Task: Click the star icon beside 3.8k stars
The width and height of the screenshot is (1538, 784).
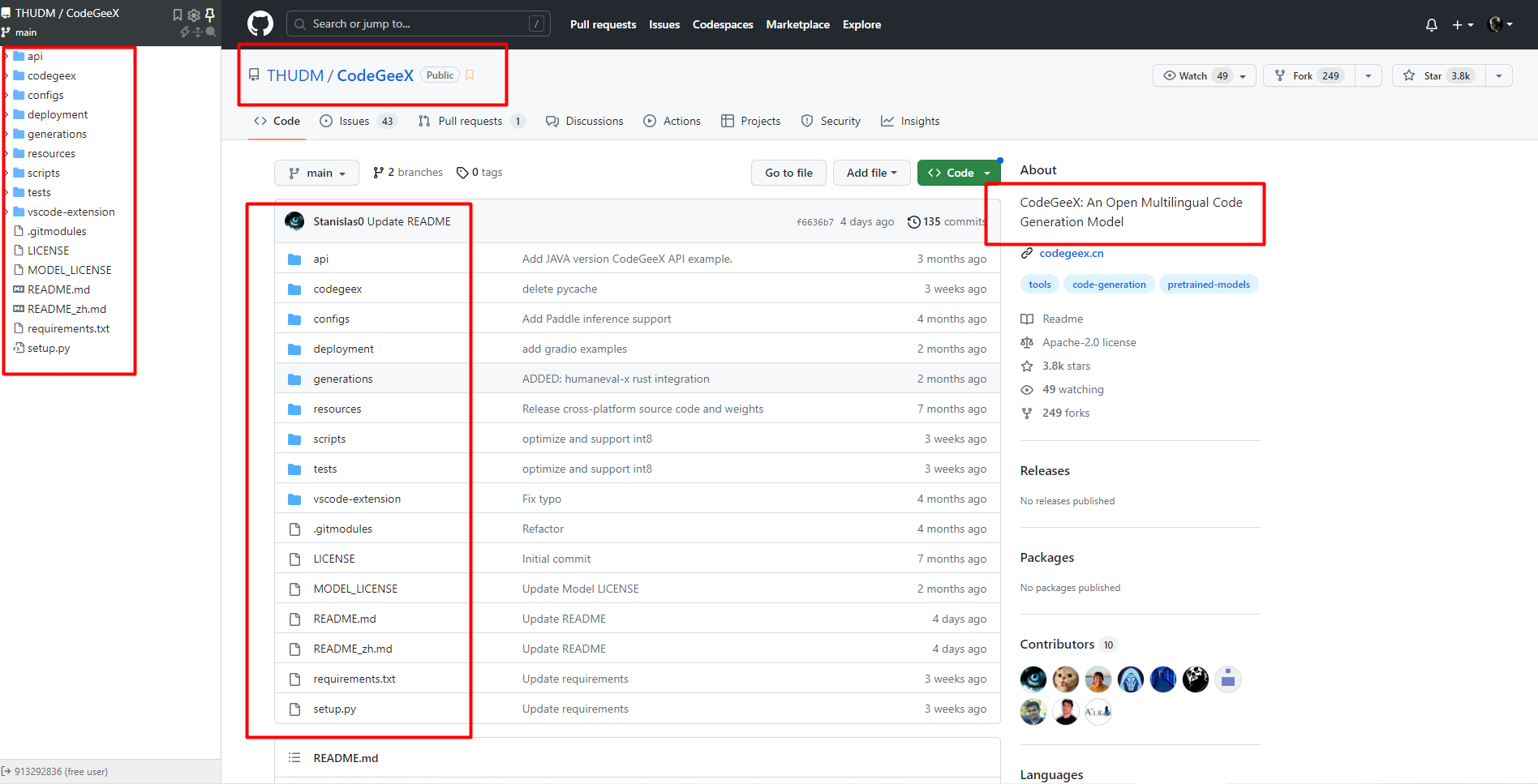Action: [x=1027, y=366]
